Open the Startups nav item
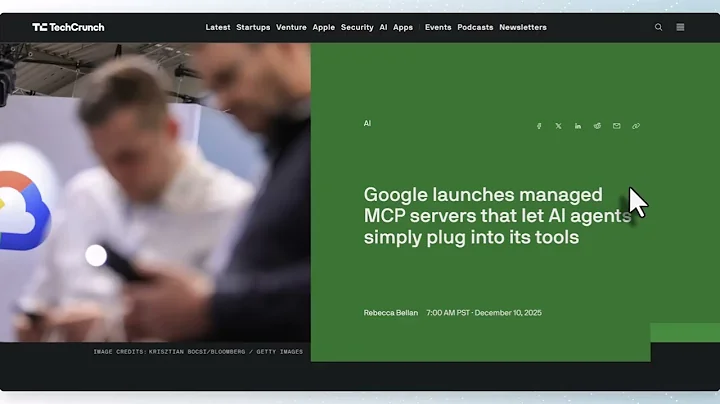The image size is (720, 404). tap(253, 28)
